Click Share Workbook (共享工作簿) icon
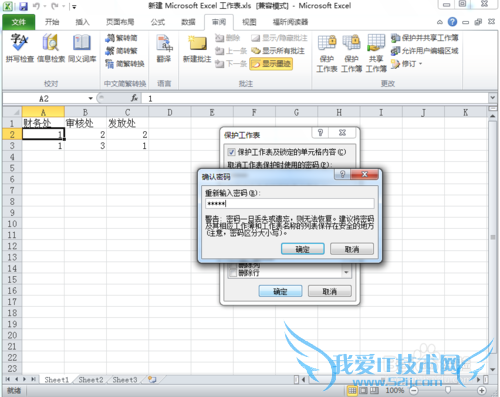The height and width of the screenshot is (397, 500). [x=376, y=53]
